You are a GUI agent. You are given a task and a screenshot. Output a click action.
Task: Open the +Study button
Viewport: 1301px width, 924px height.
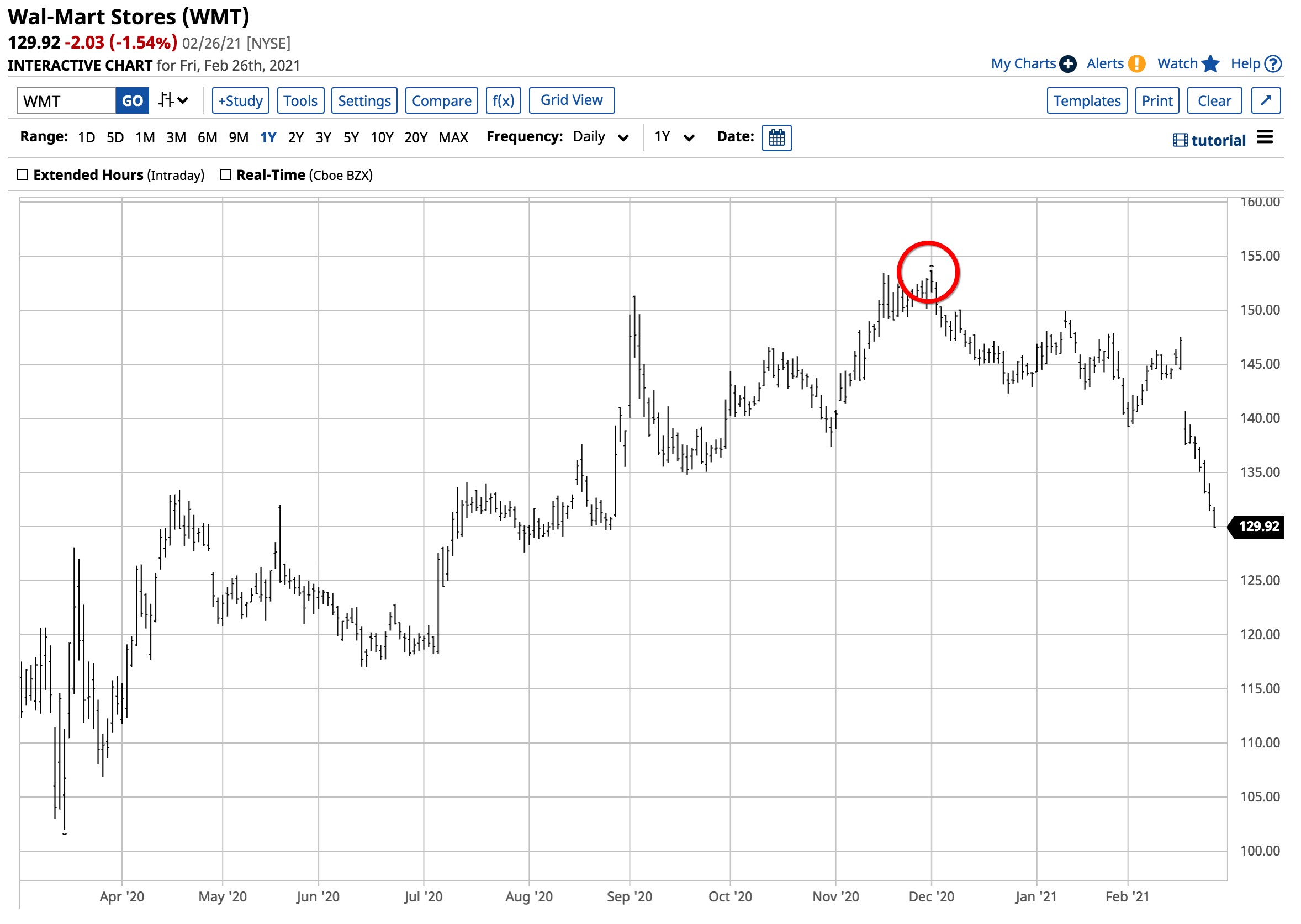coord(240,100)
